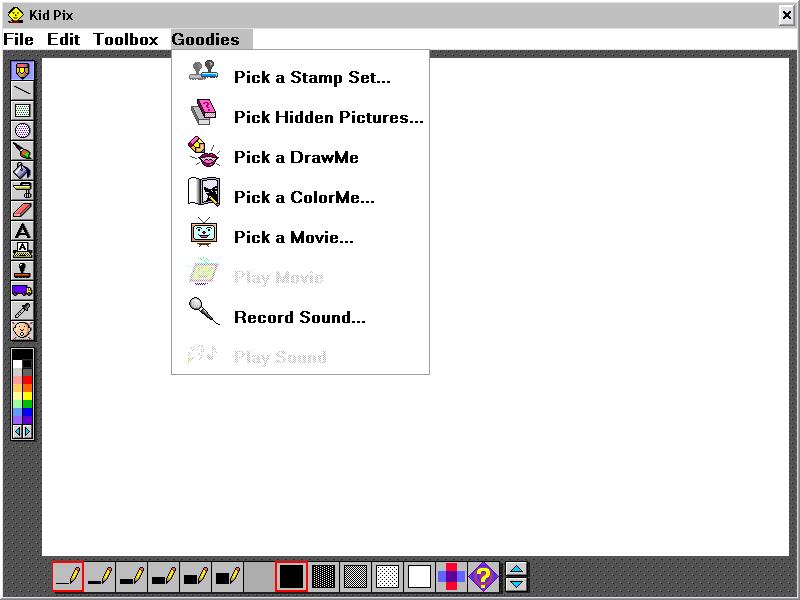The image size is (800, 600).
Task: Select the letter A Text tool
Action: coord(22,230)
